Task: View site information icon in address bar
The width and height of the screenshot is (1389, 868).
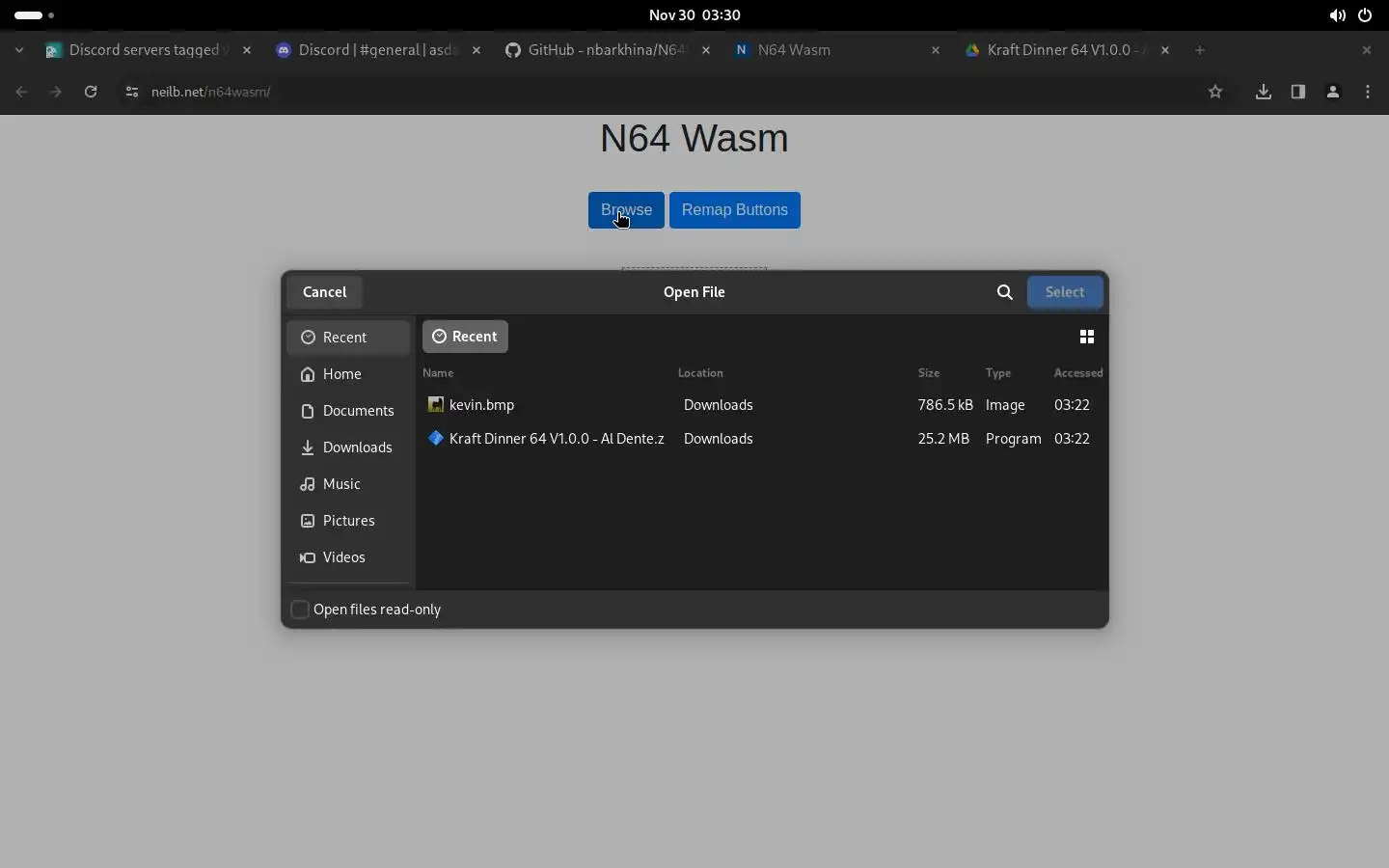Action: pyautogui.click(x=131, y=92)
